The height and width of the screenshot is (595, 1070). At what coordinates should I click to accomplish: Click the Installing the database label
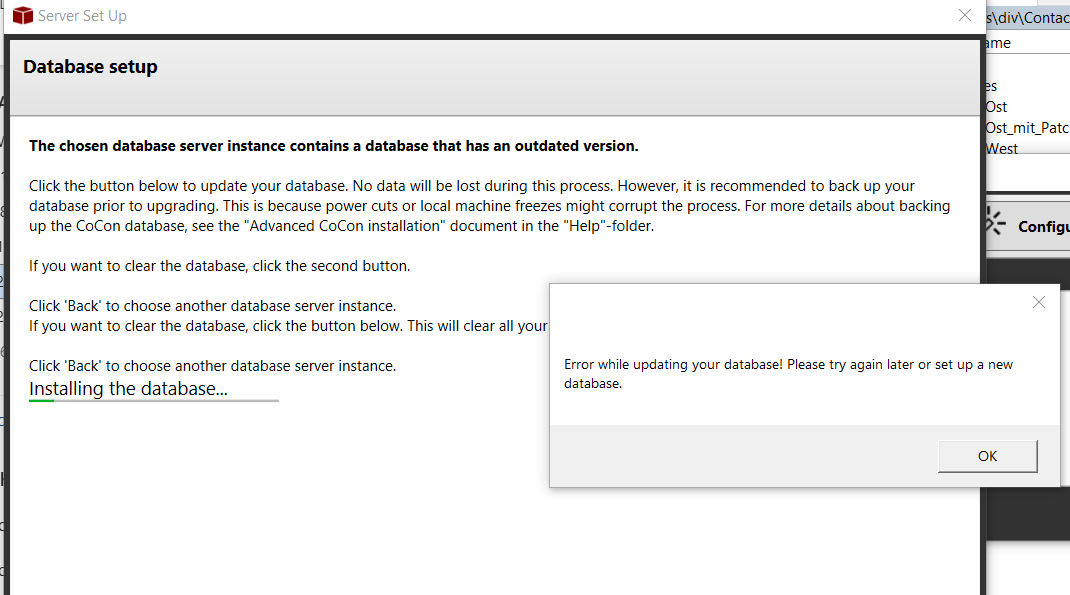click(128, 388)
